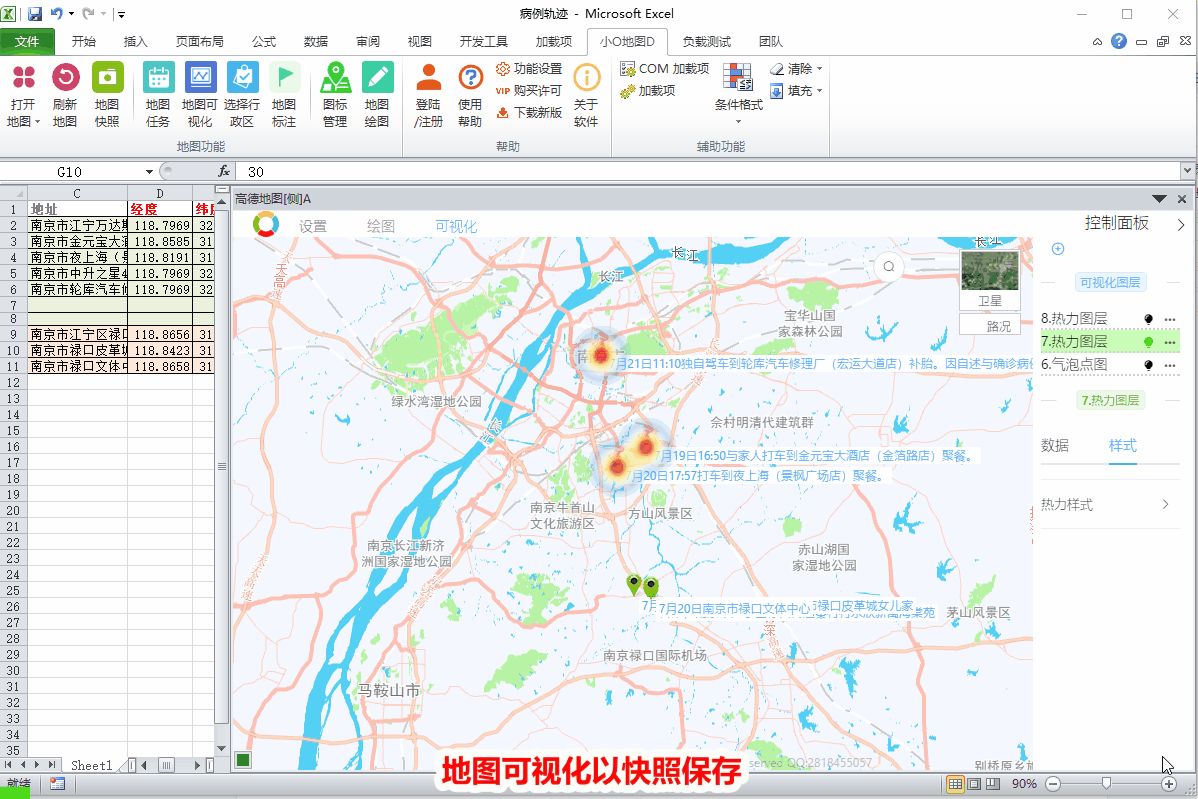Open more options for 8.热力图层

tap(1170, 319)
